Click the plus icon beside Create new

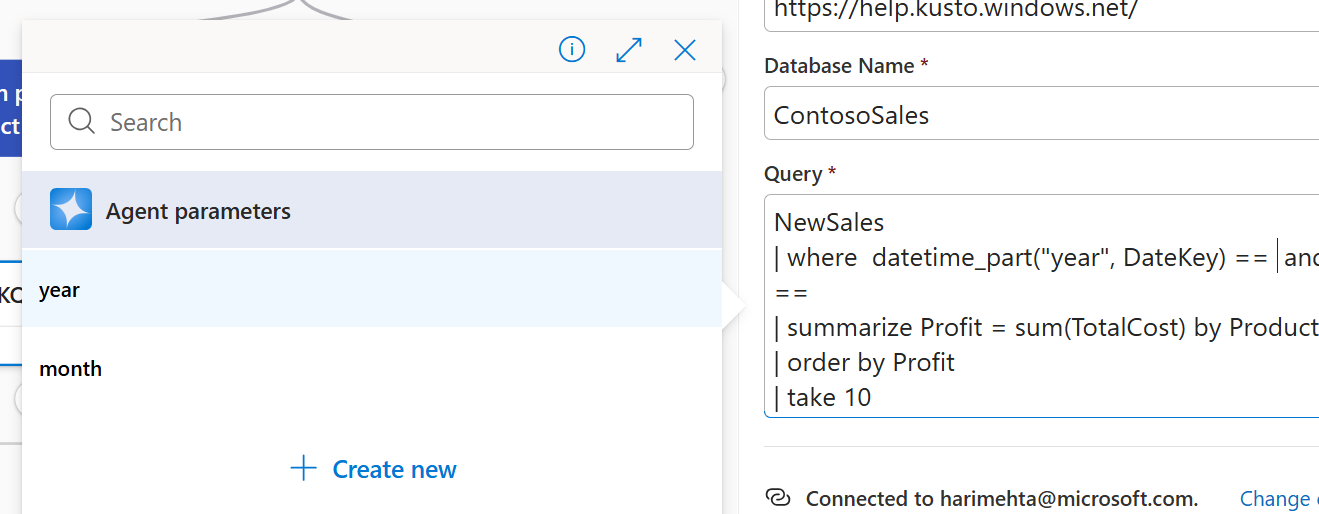click(303, 468)
